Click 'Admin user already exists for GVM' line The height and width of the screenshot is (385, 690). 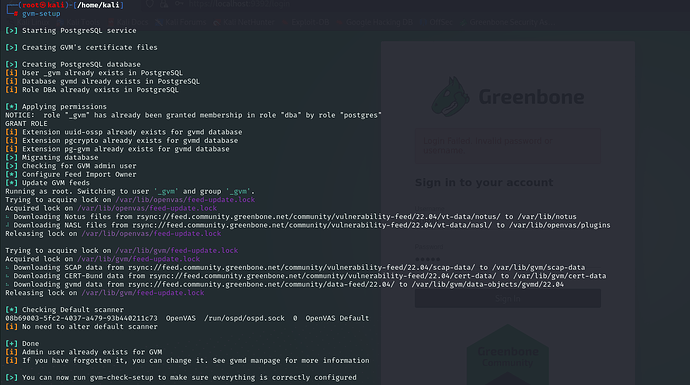tap(84, 352)
